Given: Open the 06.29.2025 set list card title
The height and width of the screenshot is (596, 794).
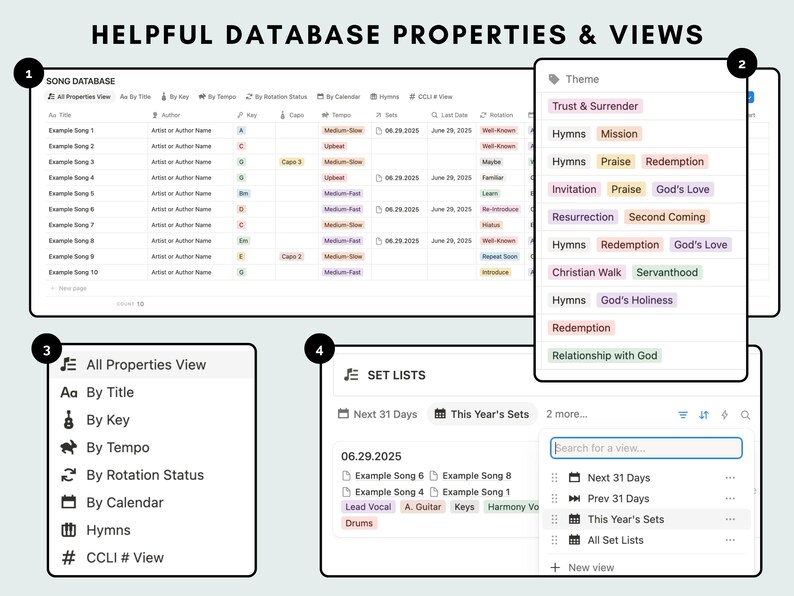Looking at the screenshot, I should (371, 456).
